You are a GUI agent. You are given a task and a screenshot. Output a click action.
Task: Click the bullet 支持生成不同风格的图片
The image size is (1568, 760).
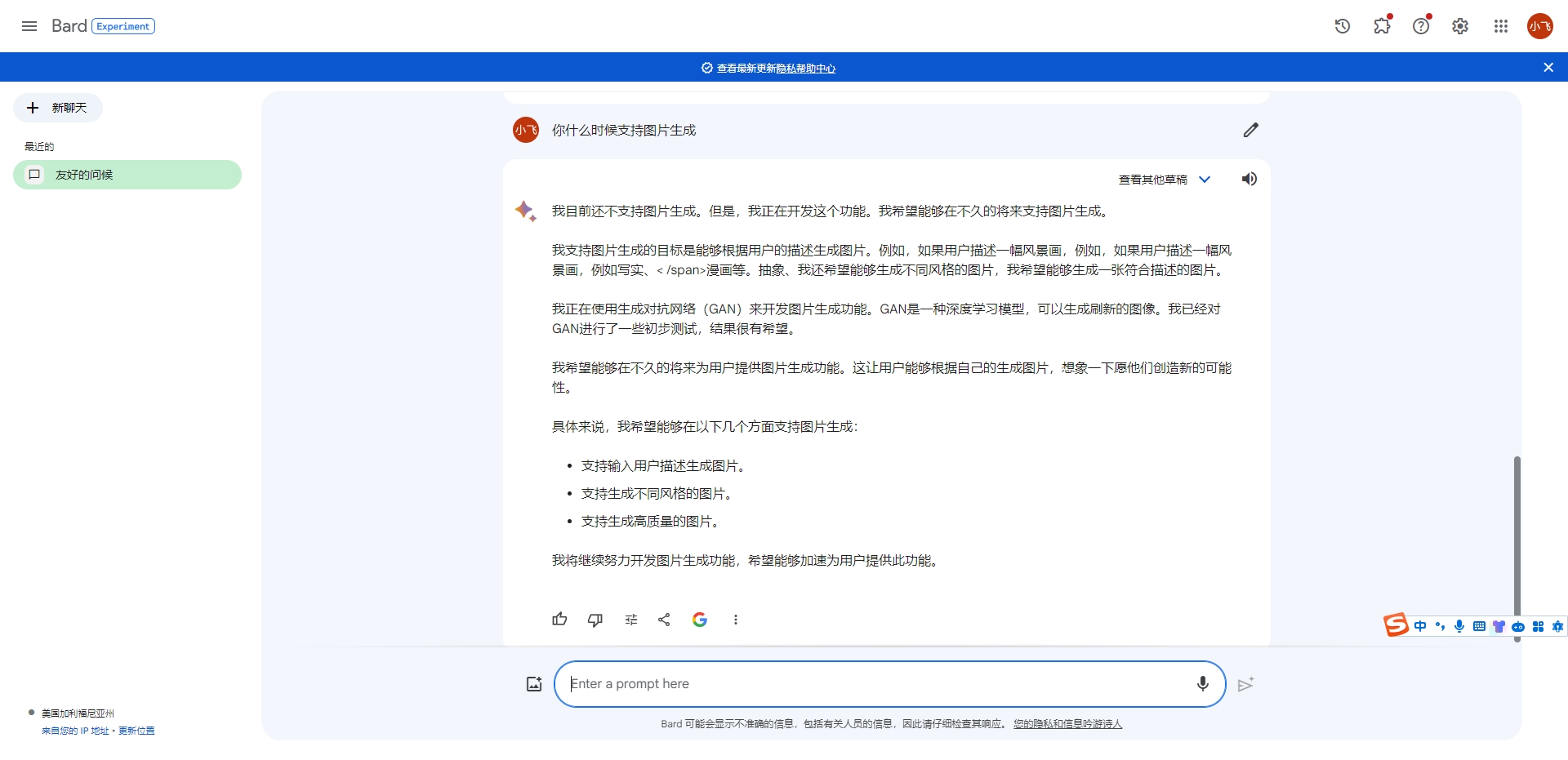click(657, 494)
